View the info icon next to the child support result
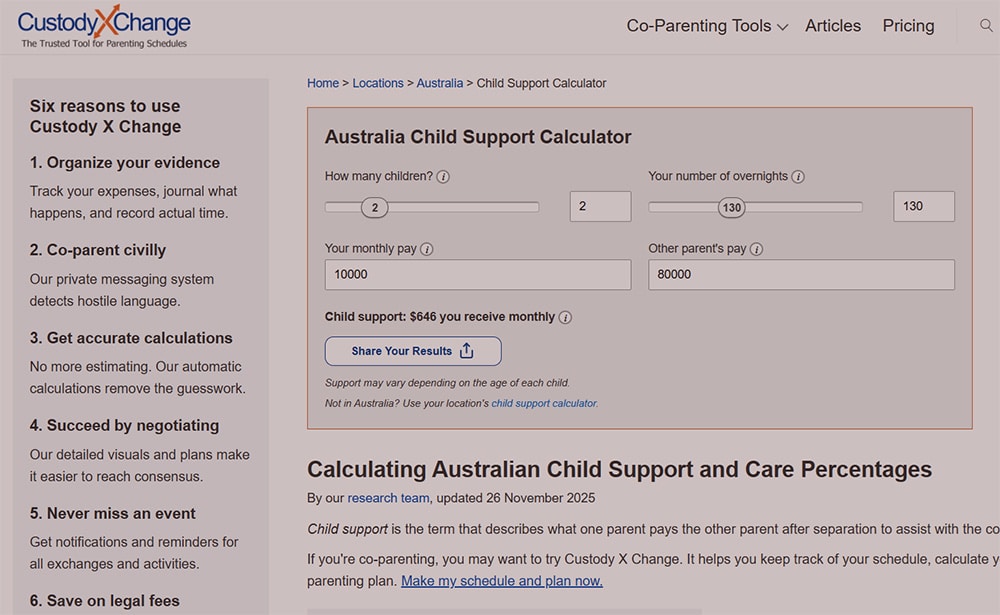The image size is (1000, 615). click(x=565, y=316)
